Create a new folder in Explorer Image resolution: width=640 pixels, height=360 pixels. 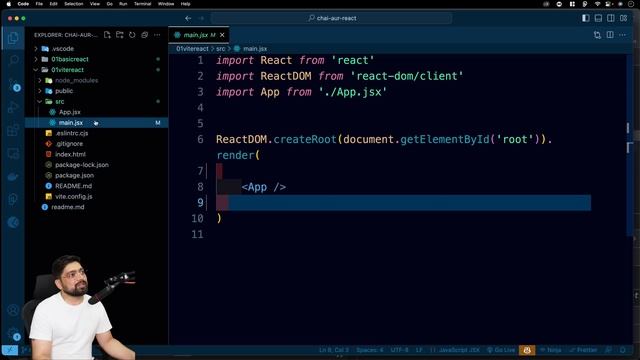pyautogui.click(x=120, y=35)
